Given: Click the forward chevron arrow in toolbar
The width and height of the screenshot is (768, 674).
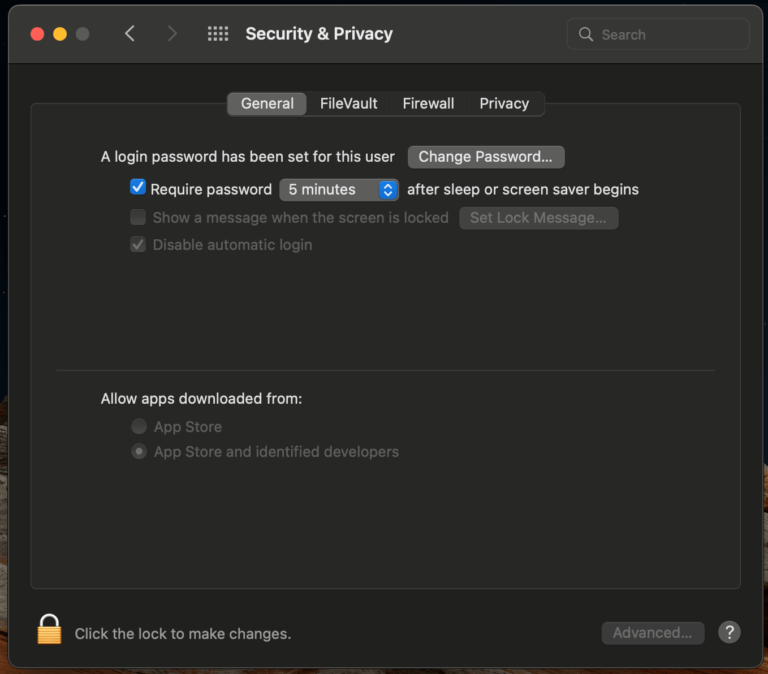Looking at the screenshot, I should [172, 34].
